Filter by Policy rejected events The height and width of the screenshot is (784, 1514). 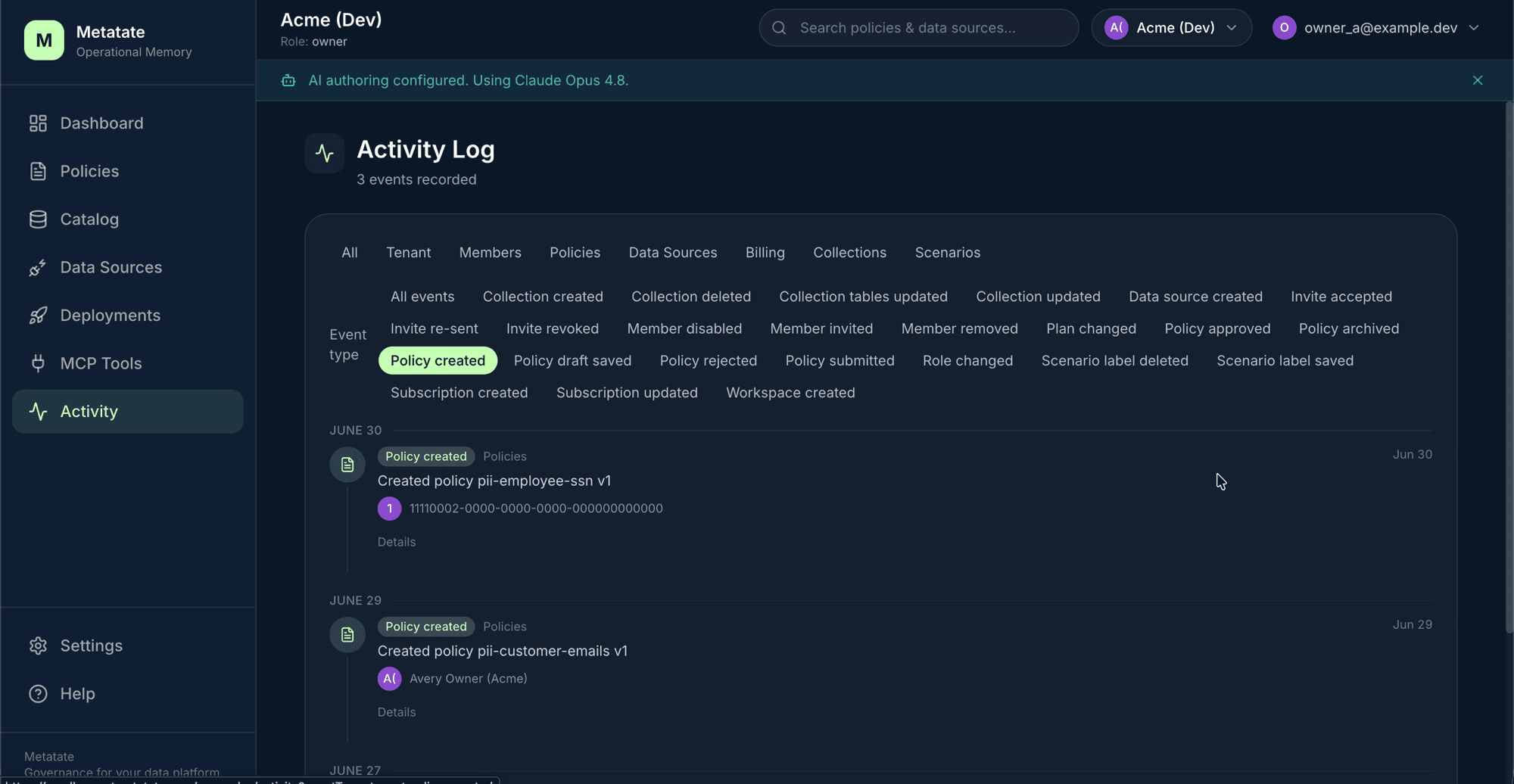coord(709,361)
